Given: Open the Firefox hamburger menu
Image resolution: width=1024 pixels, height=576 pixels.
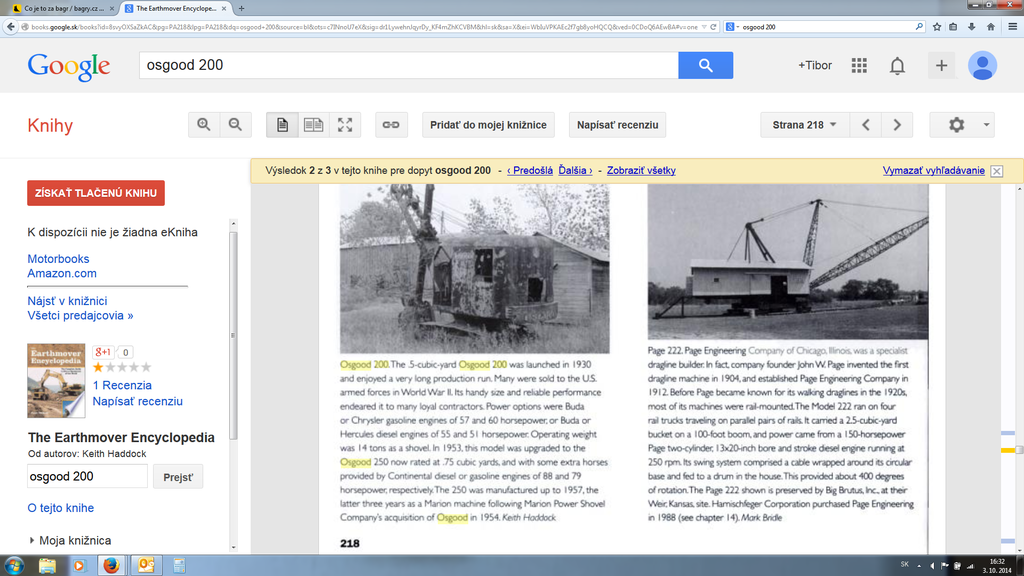Looking at the screenshot, I should 1013,27.
